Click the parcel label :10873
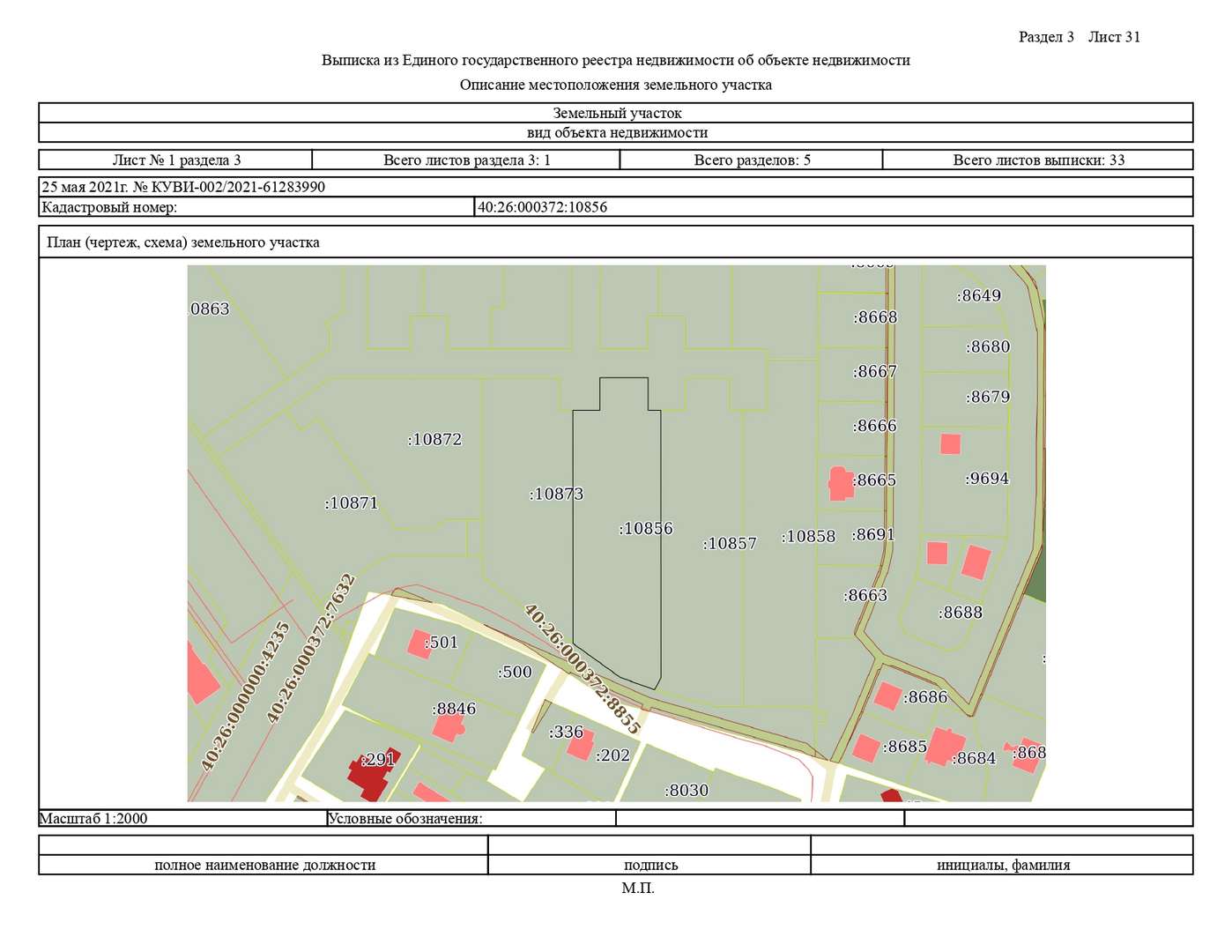Viewport: 1232px width, 952px height. coord(556,495)
